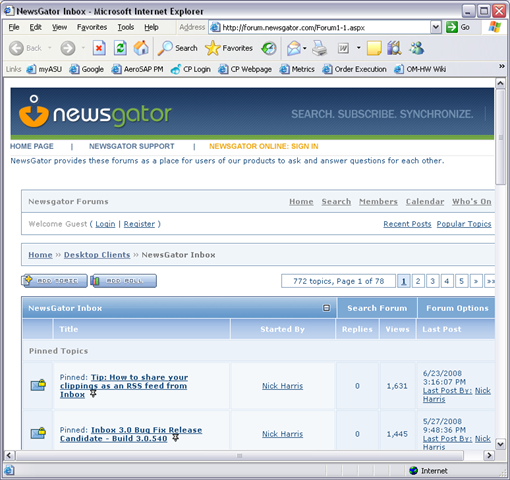Click the Add Topic button
The height and width of the screenshot is (480, 510).
point(54,281)
